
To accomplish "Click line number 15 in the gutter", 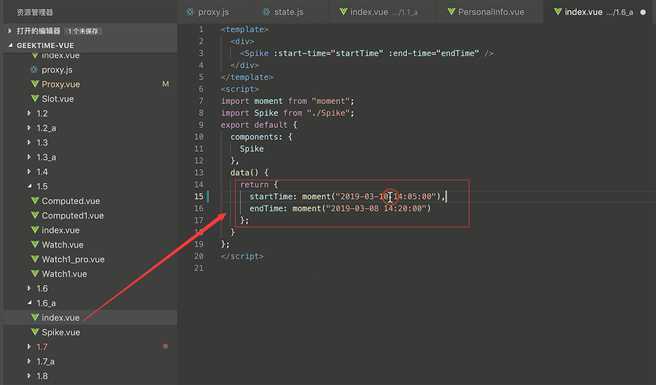I will tap(199, 196).
